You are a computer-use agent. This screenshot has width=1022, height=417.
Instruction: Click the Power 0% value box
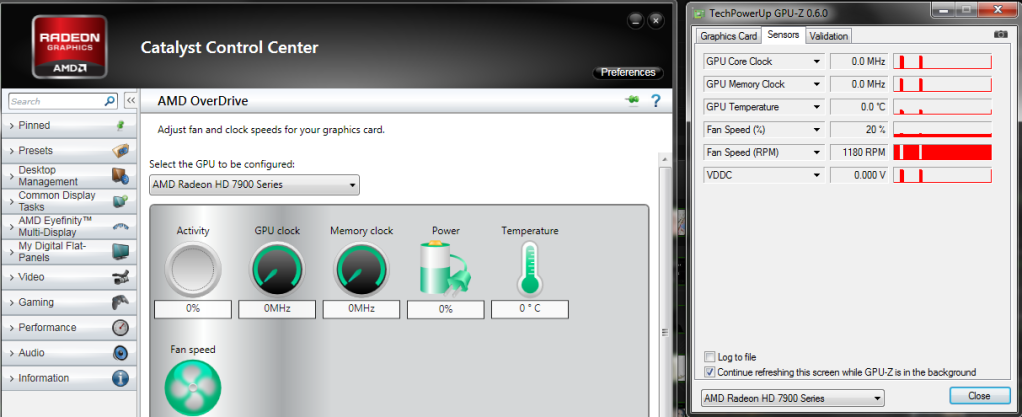pyautogui.click(x=446, y=309)
